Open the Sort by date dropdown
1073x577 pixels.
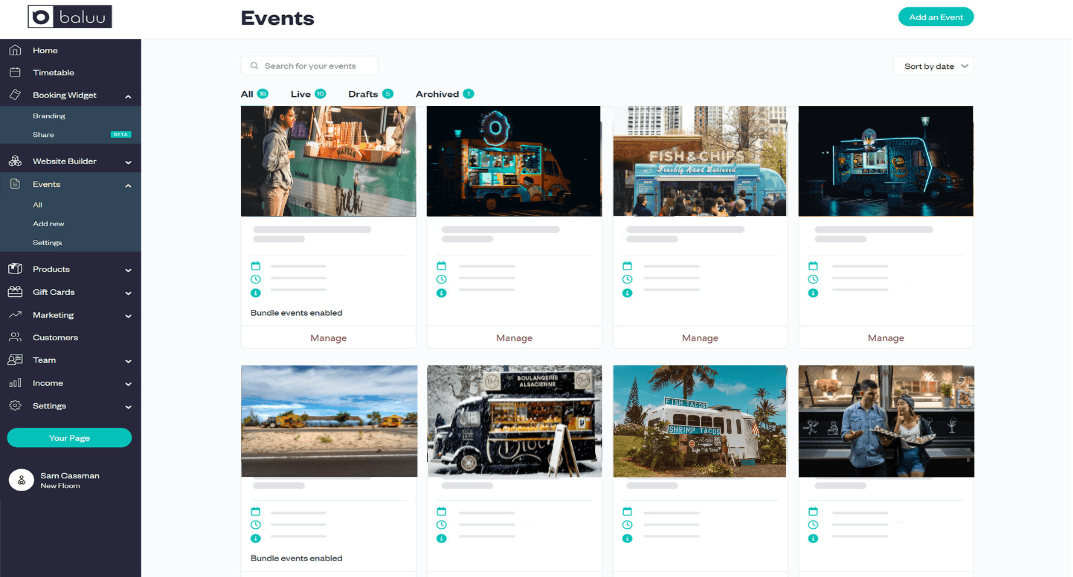tap(933, 66)
